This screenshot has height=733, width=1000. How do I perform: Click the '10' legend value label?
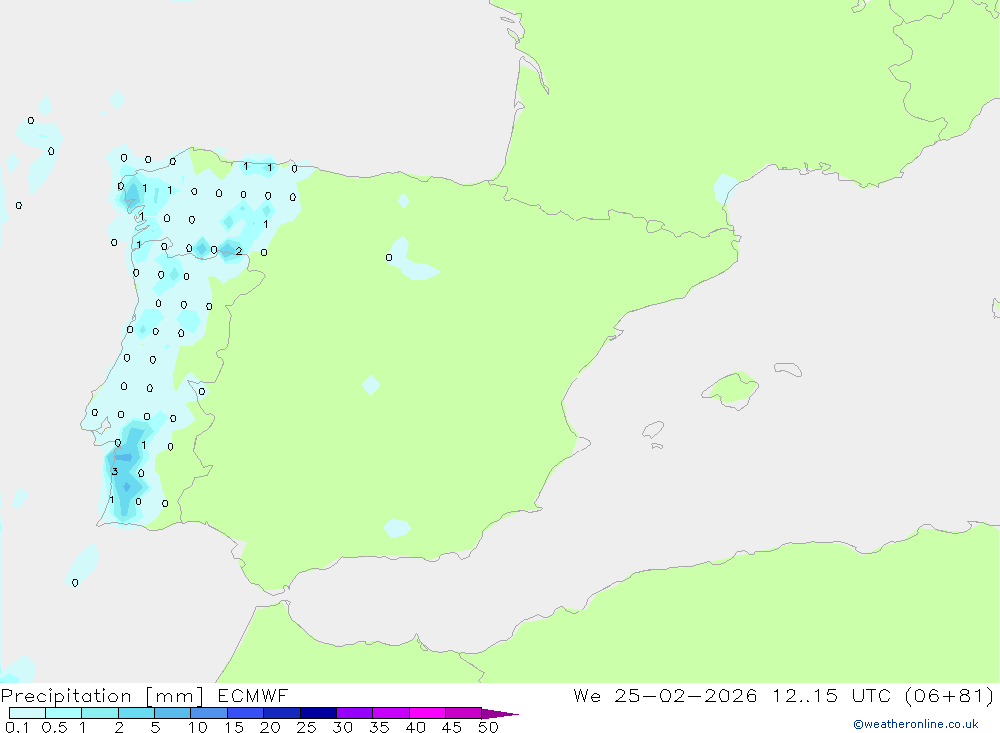[198, 727]
